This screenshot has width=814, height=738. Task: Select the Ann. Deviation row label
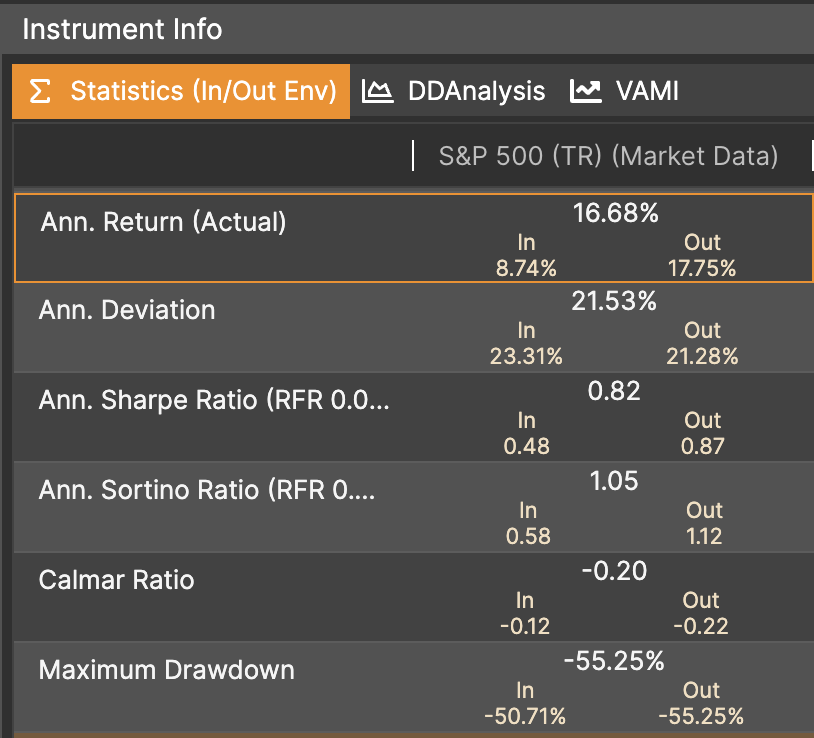[127, 310]
